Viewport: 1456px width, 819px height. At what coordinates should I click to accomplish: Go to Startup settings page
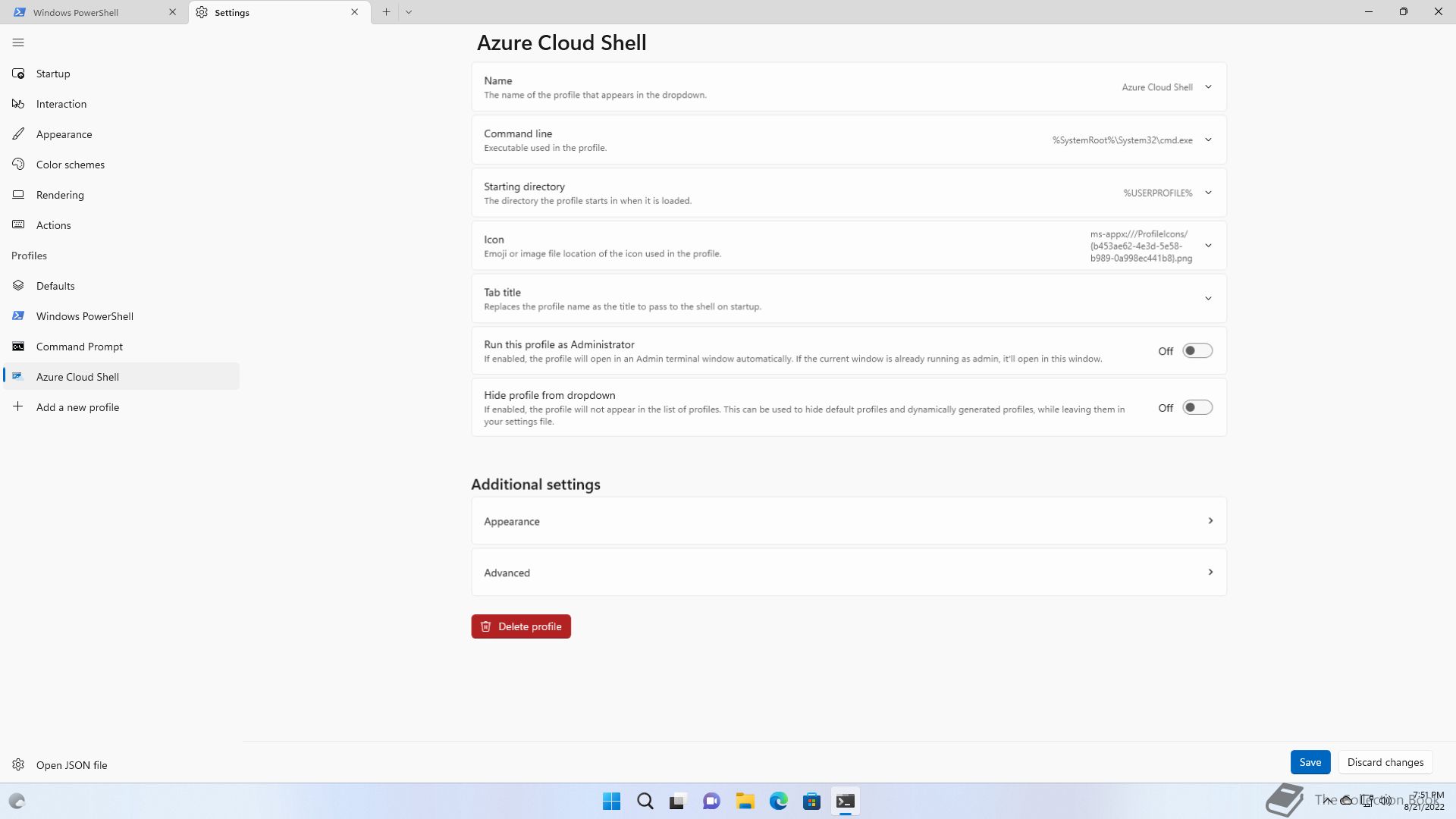pyautogui.click(x=121, y=74)
